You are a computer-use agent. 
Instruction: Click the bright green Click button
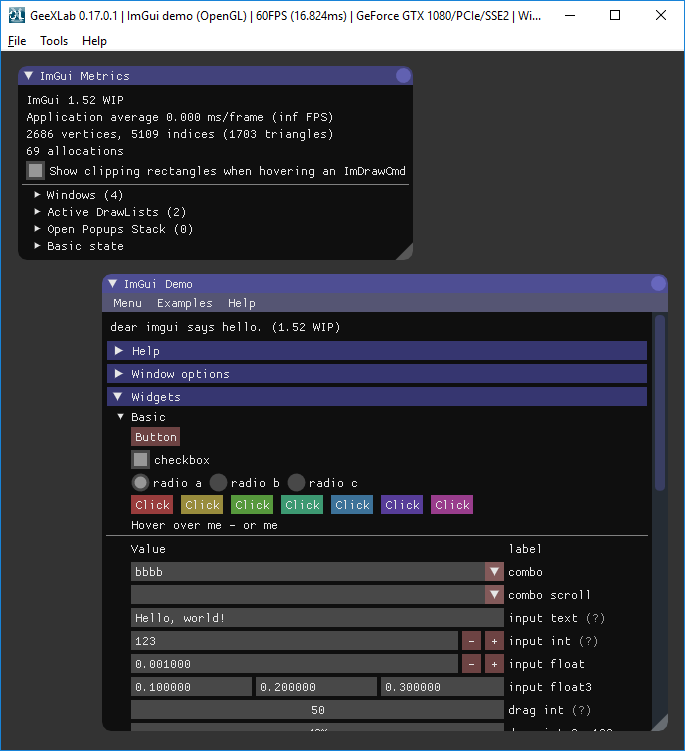pos(252,505)
